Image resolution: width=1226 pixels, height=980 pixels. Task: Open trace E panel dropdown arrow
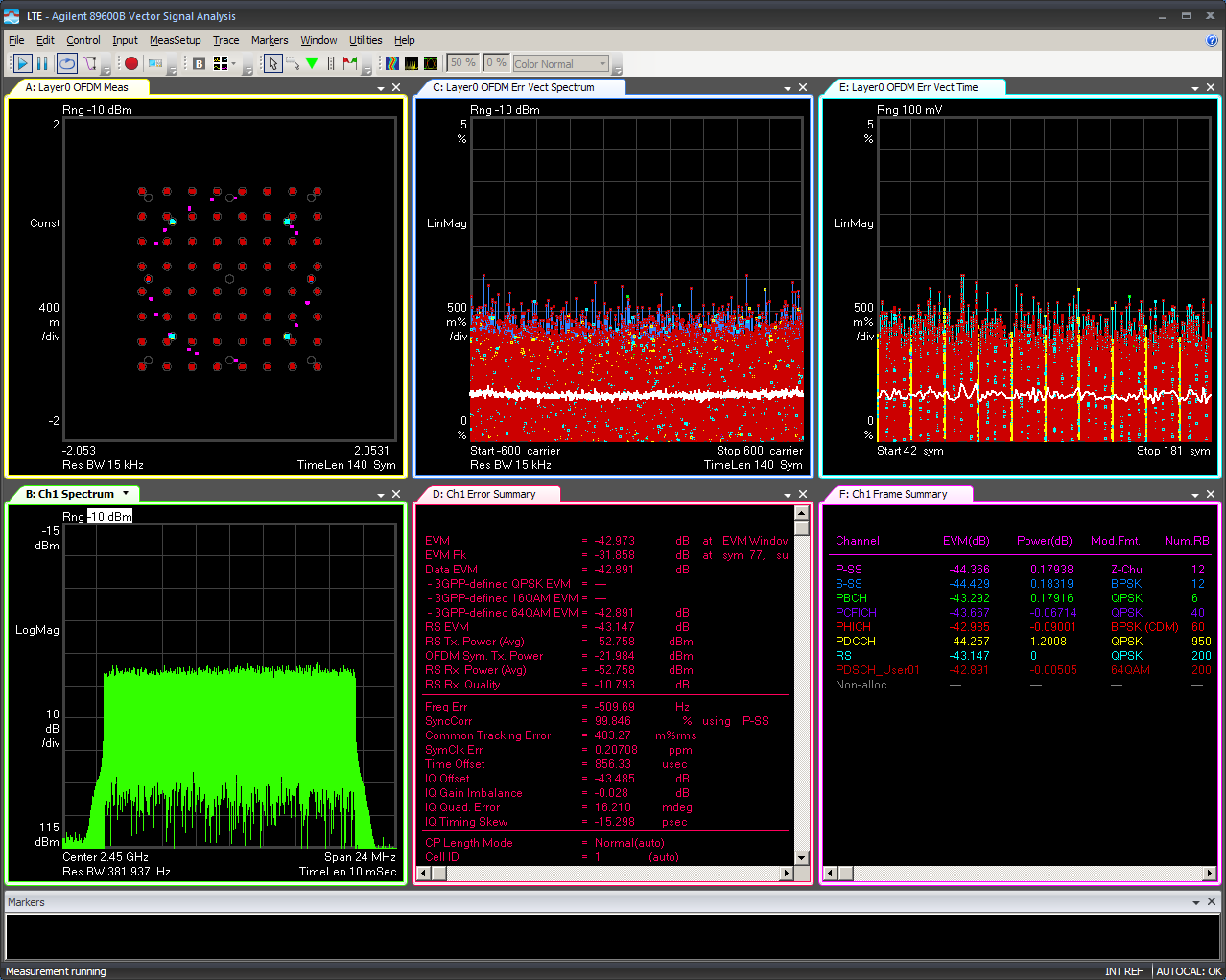(x=1195, y=88)
